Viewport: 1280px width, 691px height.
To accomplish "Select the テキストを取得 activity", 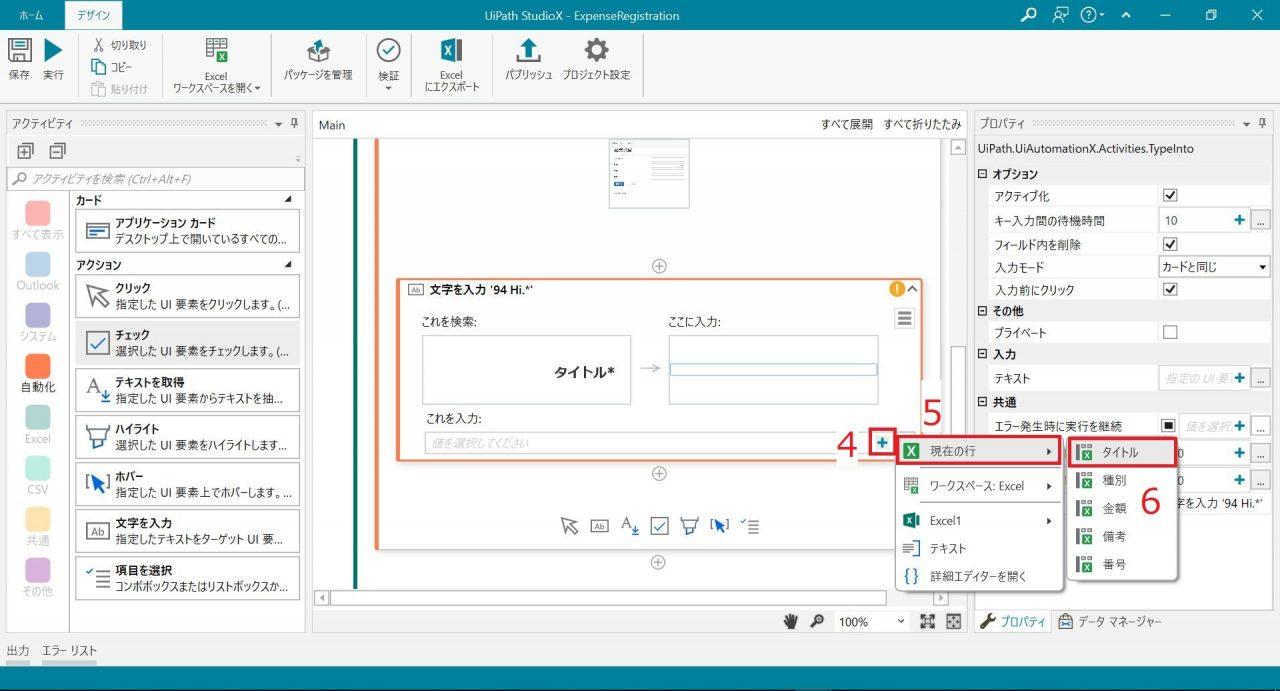I will (187, 390).
